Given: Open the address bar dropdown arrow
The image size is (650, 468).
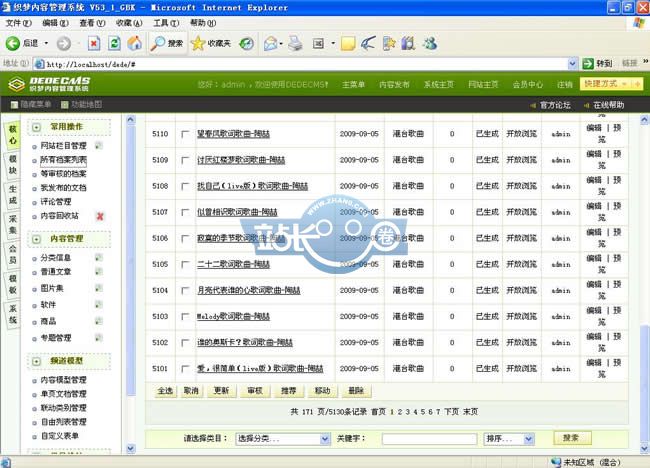Looking at the screenshot, I should tap(572, 64).
